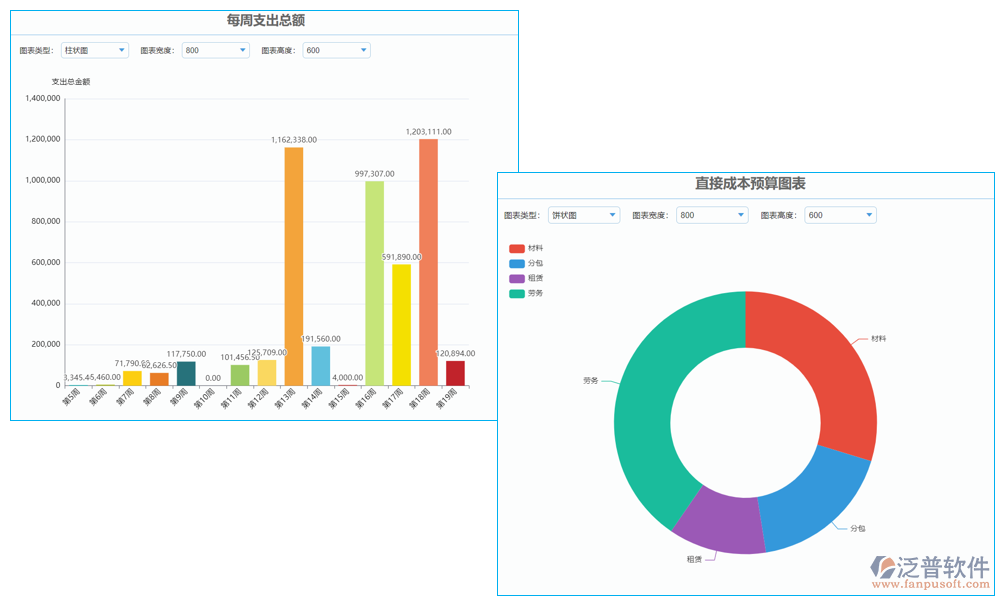Image resolution: width=1000 pixels, height=600 pixels.
Task: Toggle the 租赁 legend entry
Action: point(529,277)
